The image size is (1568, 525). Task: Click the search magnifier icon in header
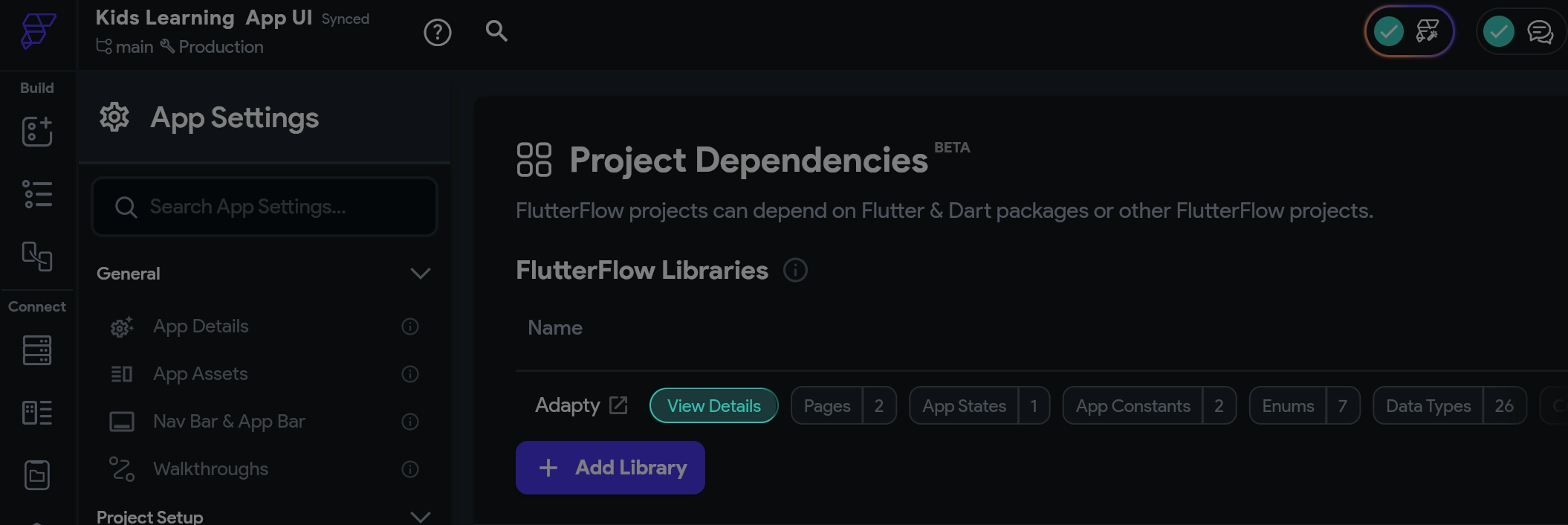pos(496,31)
